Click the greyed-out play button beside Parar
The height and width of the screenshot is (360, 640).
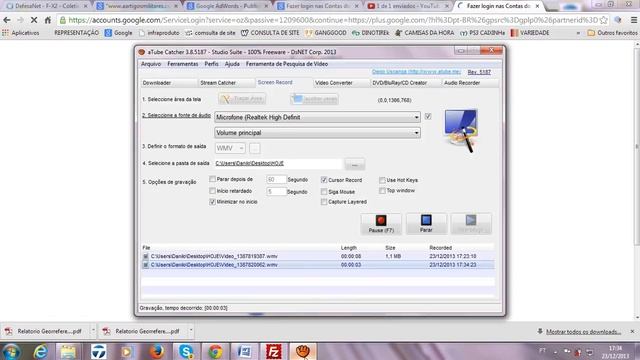[x=471, y=224]
